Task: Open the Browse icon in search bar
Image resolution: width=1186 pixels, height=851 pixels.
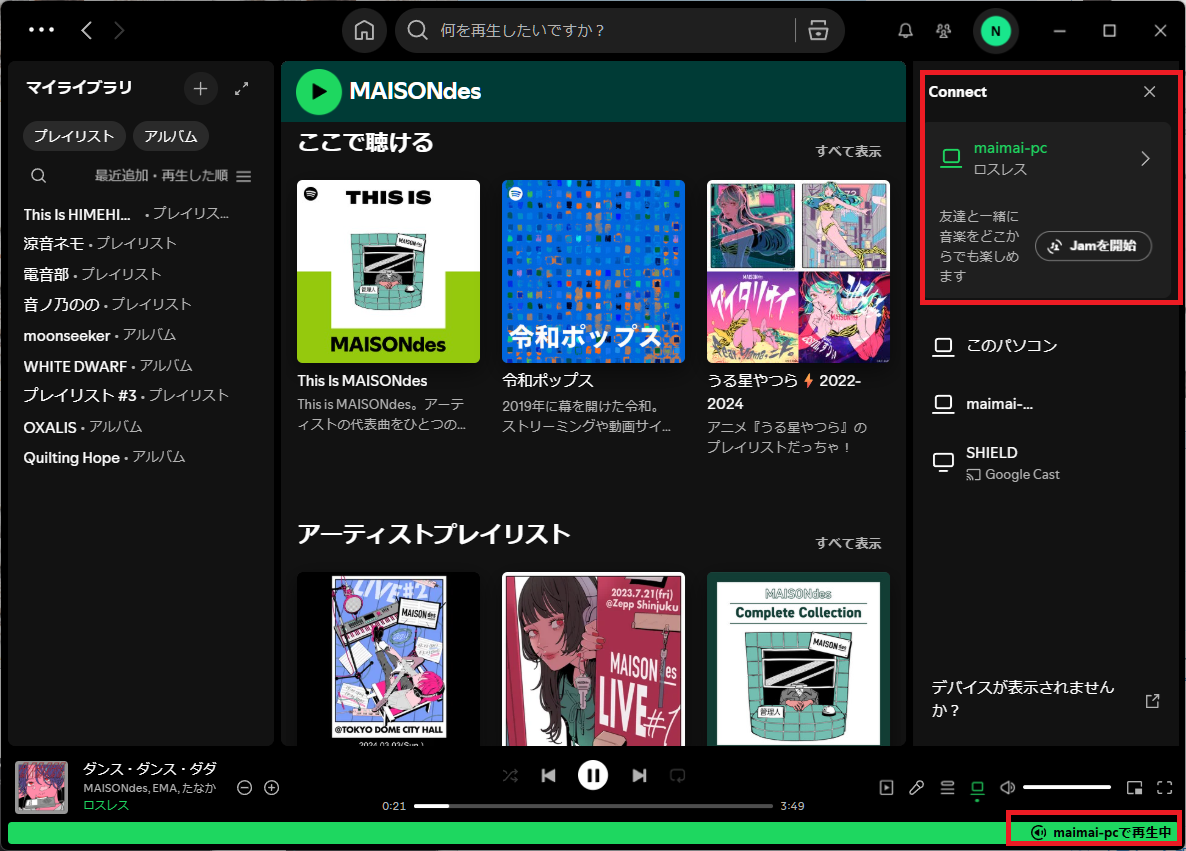Action: (818, 30)
